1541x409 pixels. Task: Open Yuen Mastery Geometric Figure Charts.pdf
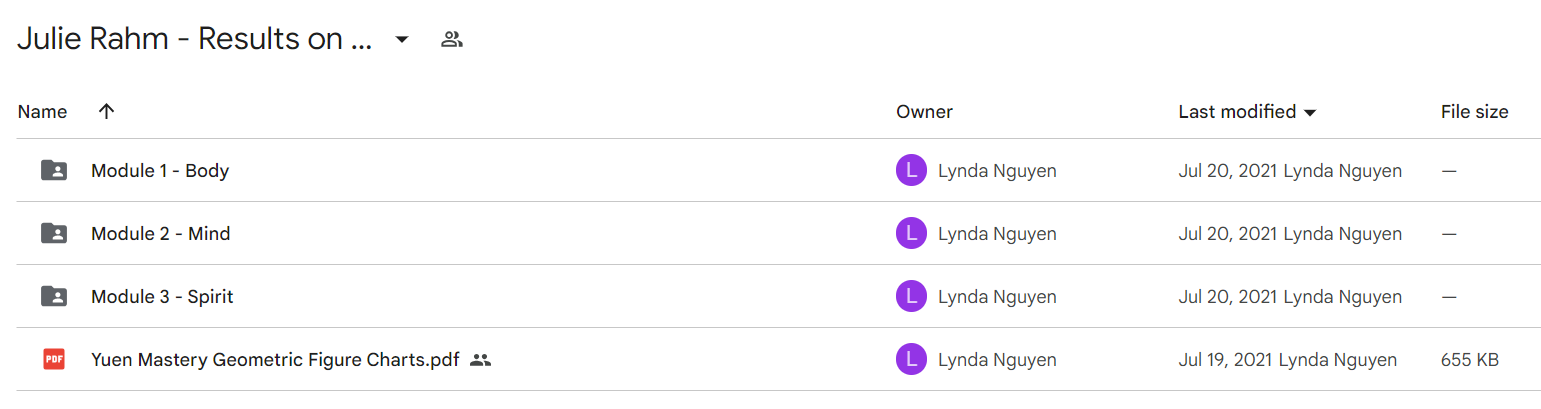[x=275, y=360]
